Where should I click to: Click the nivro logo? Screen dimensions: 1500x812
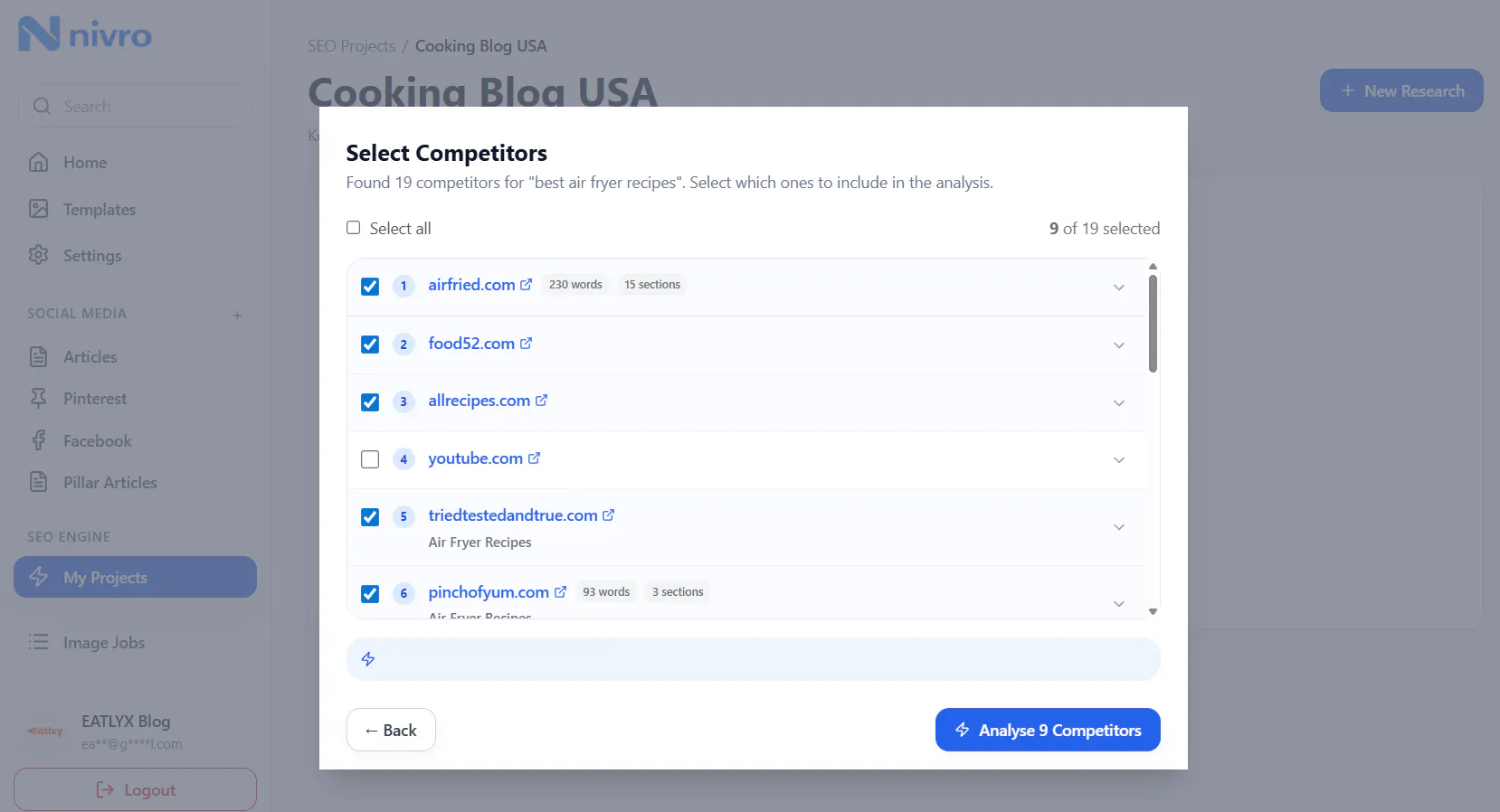pos(85,34)
